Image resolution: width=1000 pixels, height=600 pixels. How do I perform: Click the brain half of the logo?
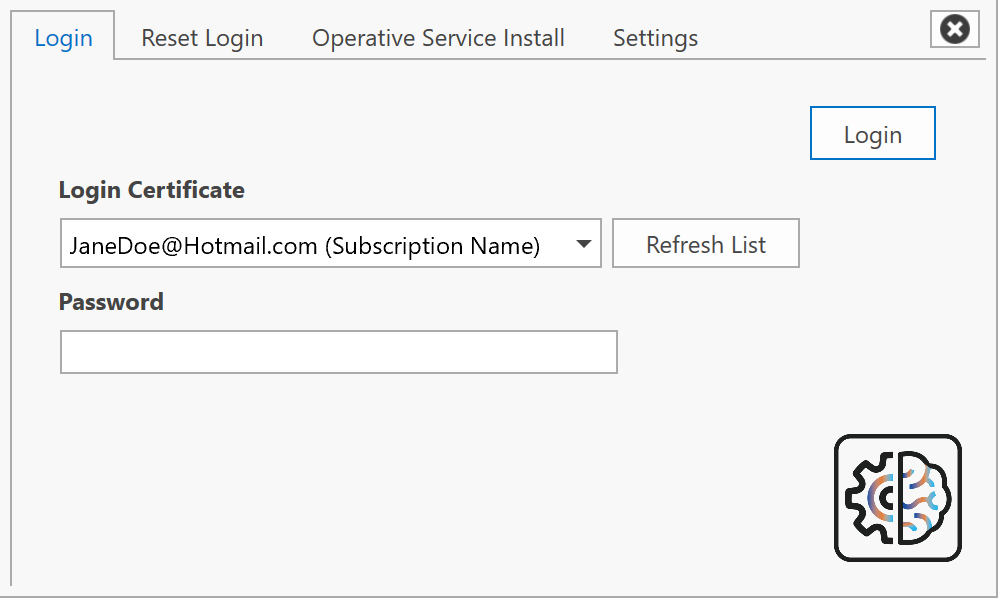(x=924, y=497)
